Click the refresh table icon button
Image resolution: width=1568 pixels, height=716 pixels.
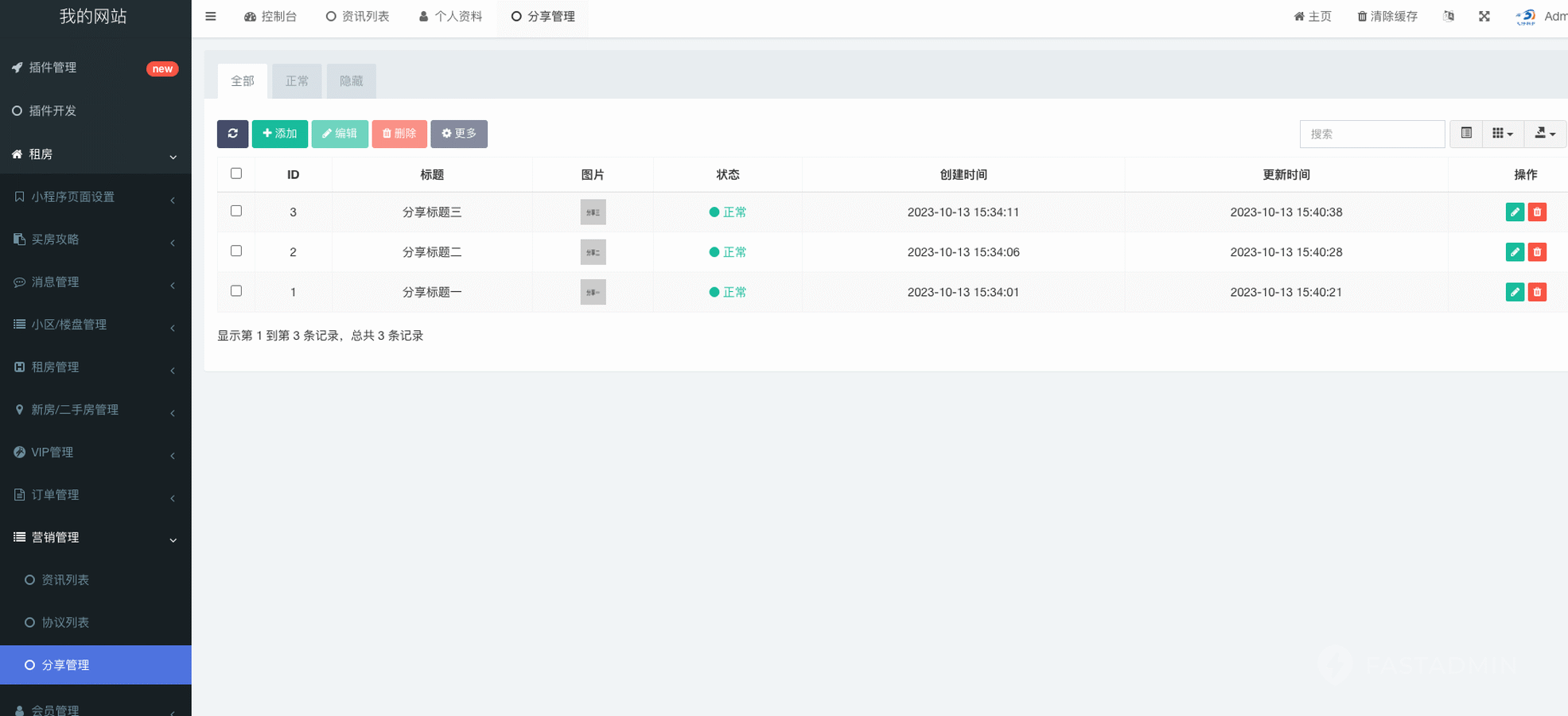click(232, 134)
